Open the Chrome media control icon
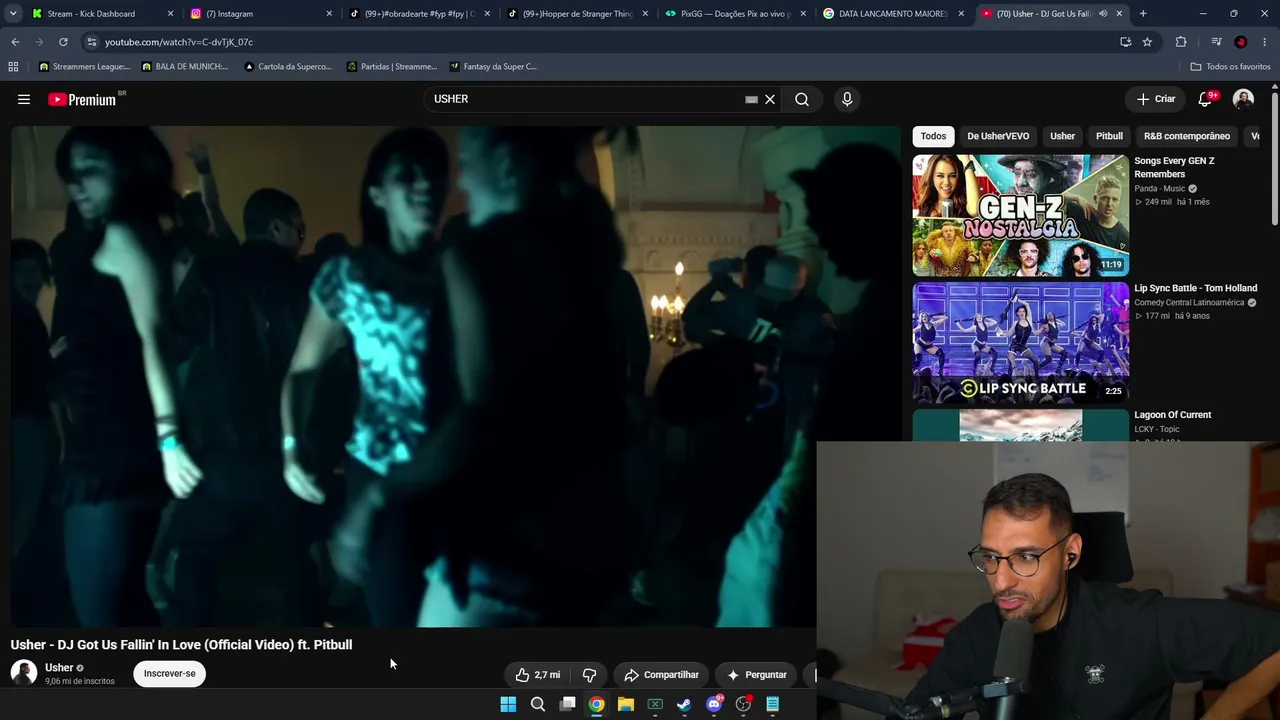The height and width of the screenshot is (720, 1280). [1216, 42]
